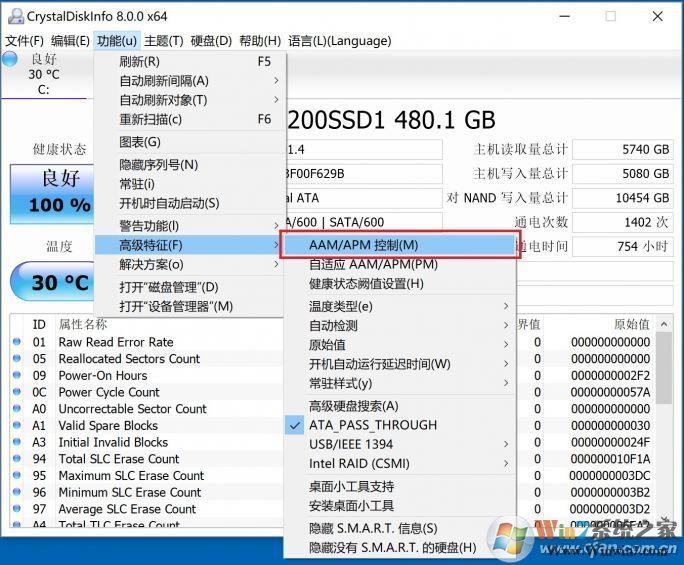Click the status dot for Average SLC Erase Count
684x565 pixels.
click(17, 509)
